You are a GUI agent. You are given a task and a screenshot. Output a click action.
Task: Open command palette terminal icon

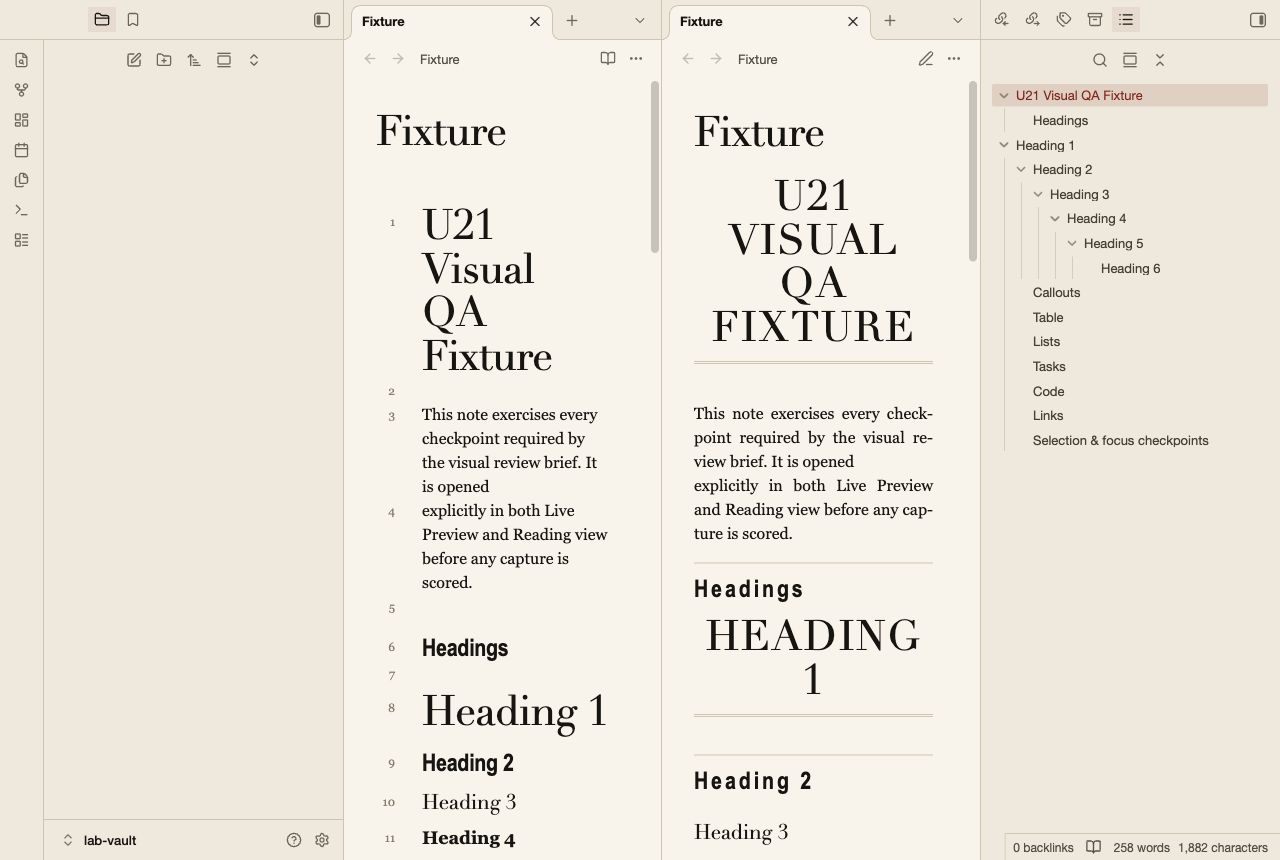pos(21,210)
